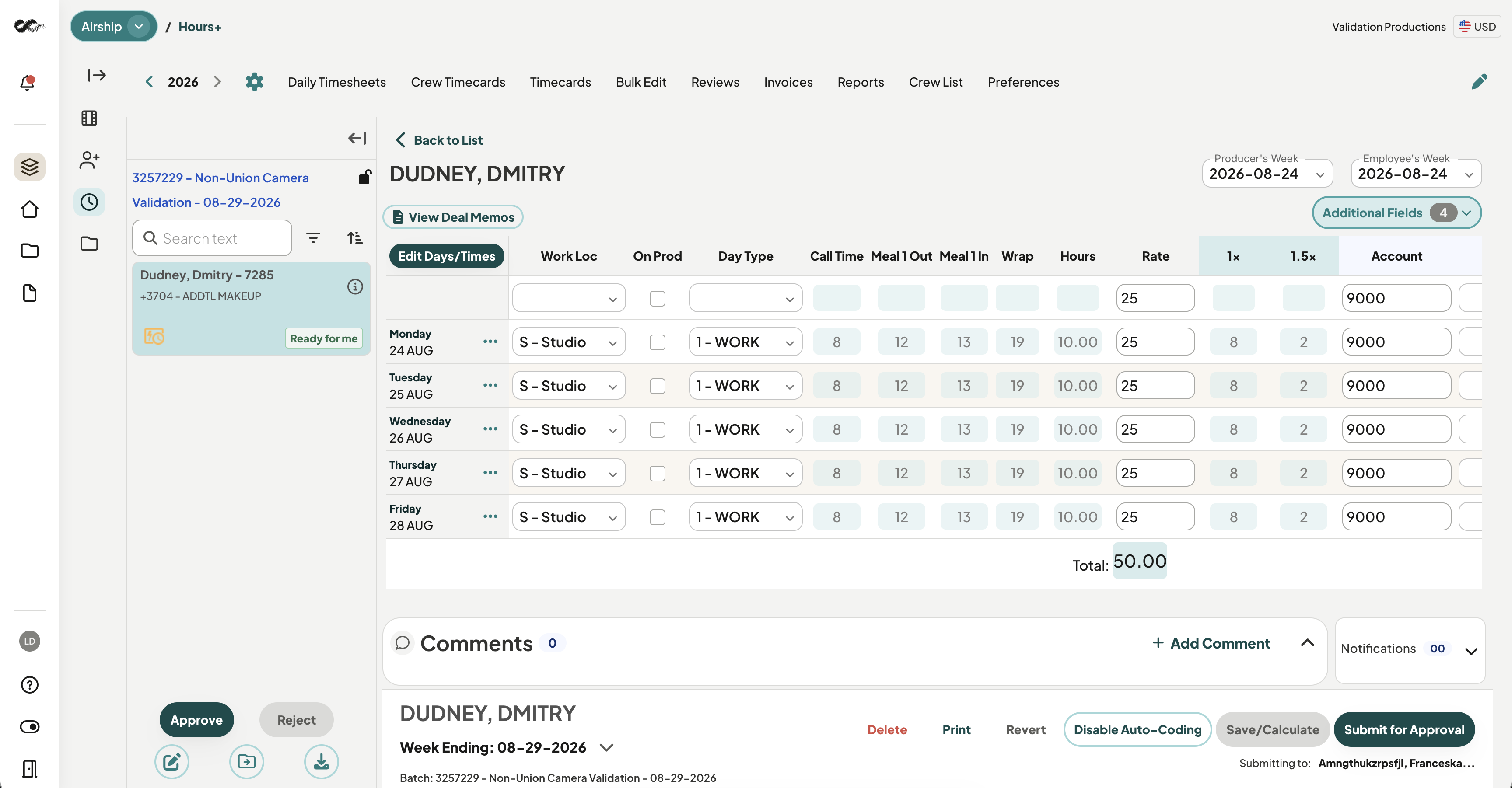Open the film strip icon in the inner sidebar
The image size is (1512, 788).
point(89,118)
